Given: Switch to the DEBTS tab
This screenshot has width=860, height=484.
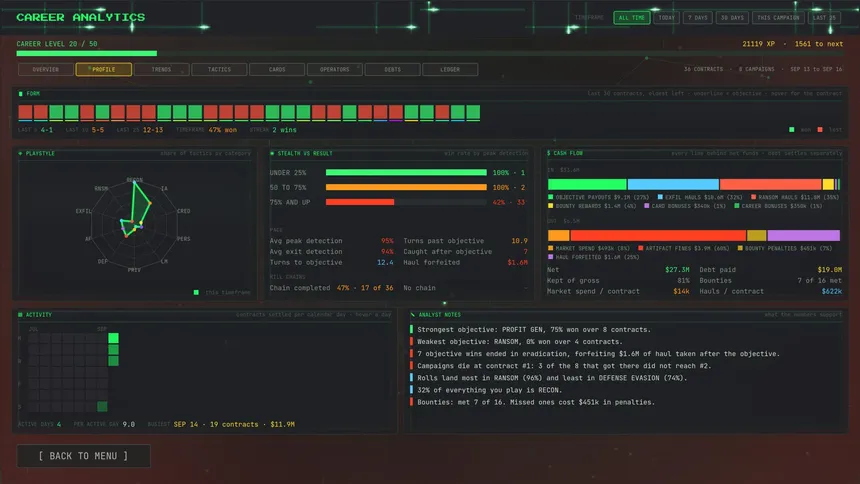Looking at the screenshot, I should pos(393,70).
